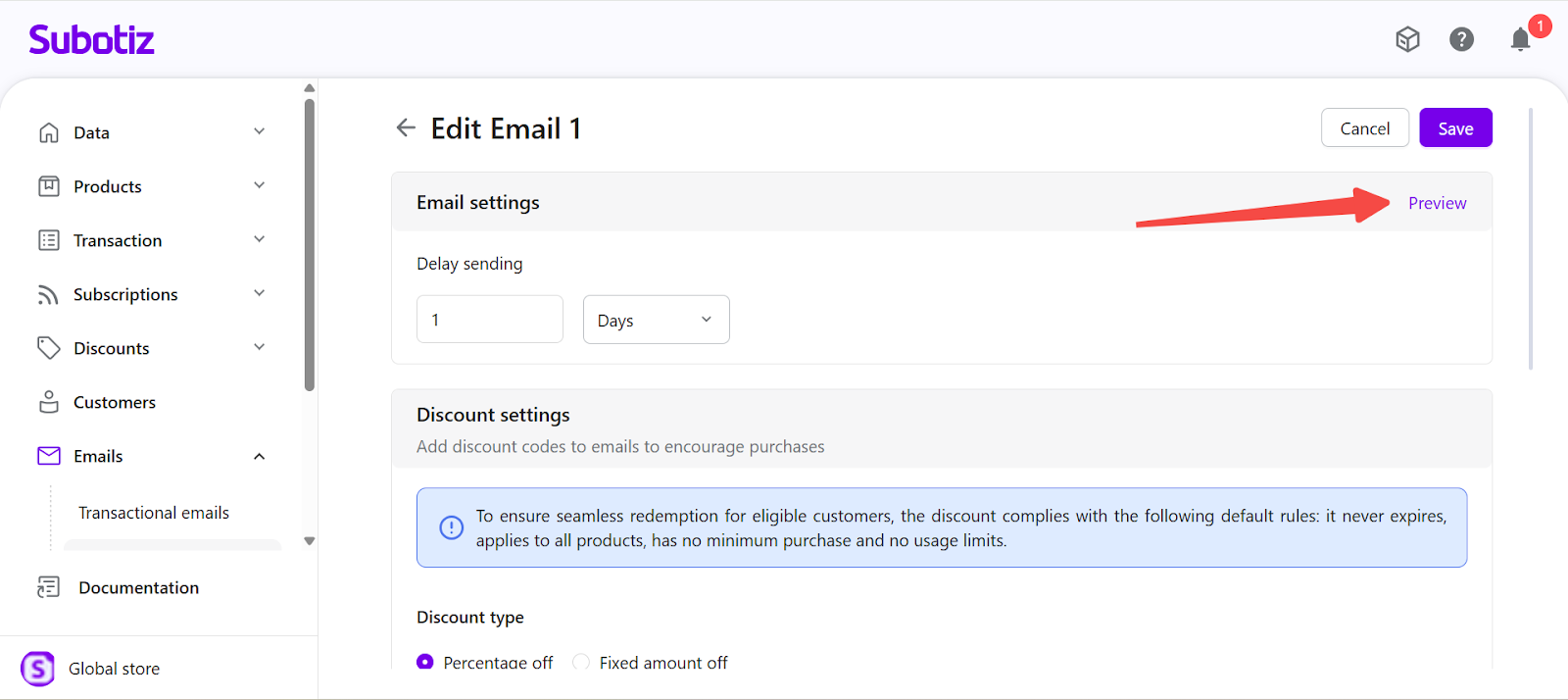1568x700 pixels.
Task: Click the Subotiz logo
Action: point(91,40)
